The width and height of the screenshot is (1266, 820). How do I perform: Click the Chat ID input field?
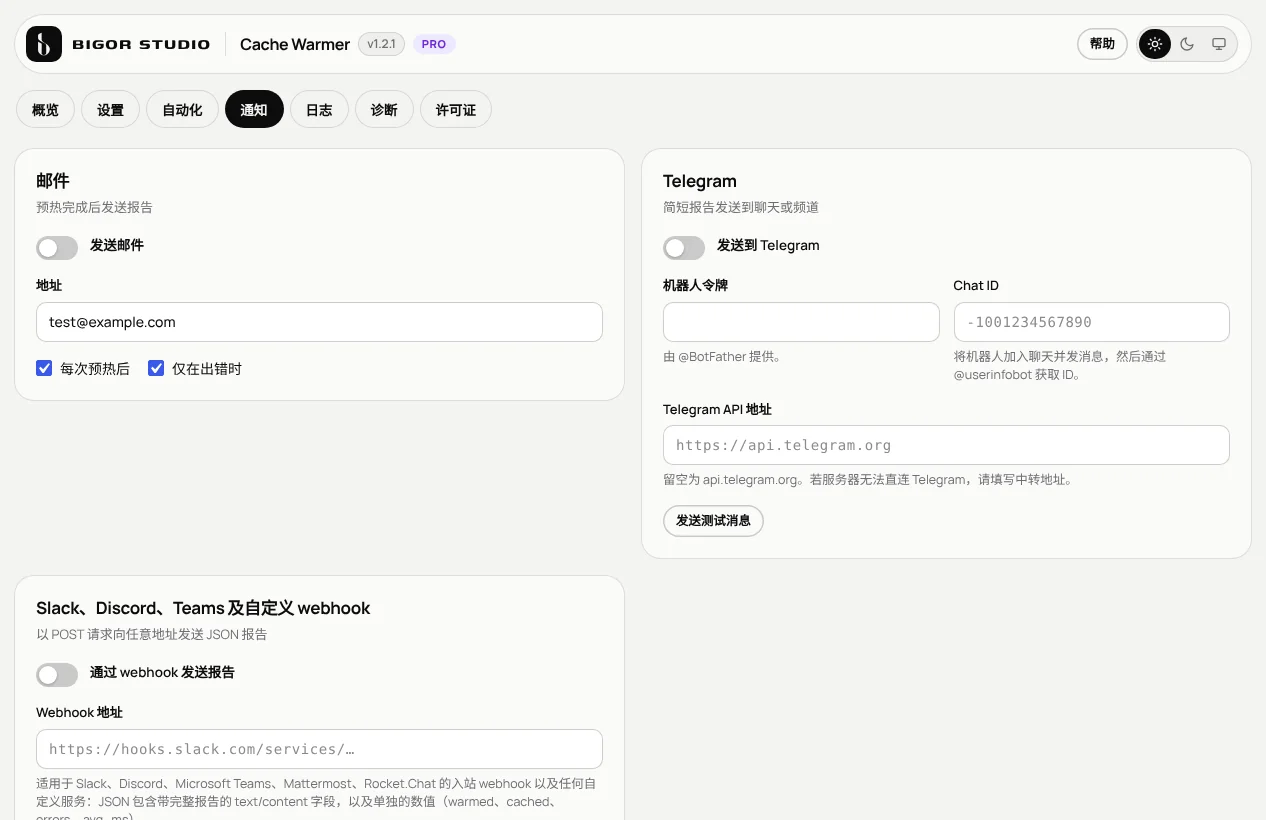pyautogui.click(x=1091, y=322)
